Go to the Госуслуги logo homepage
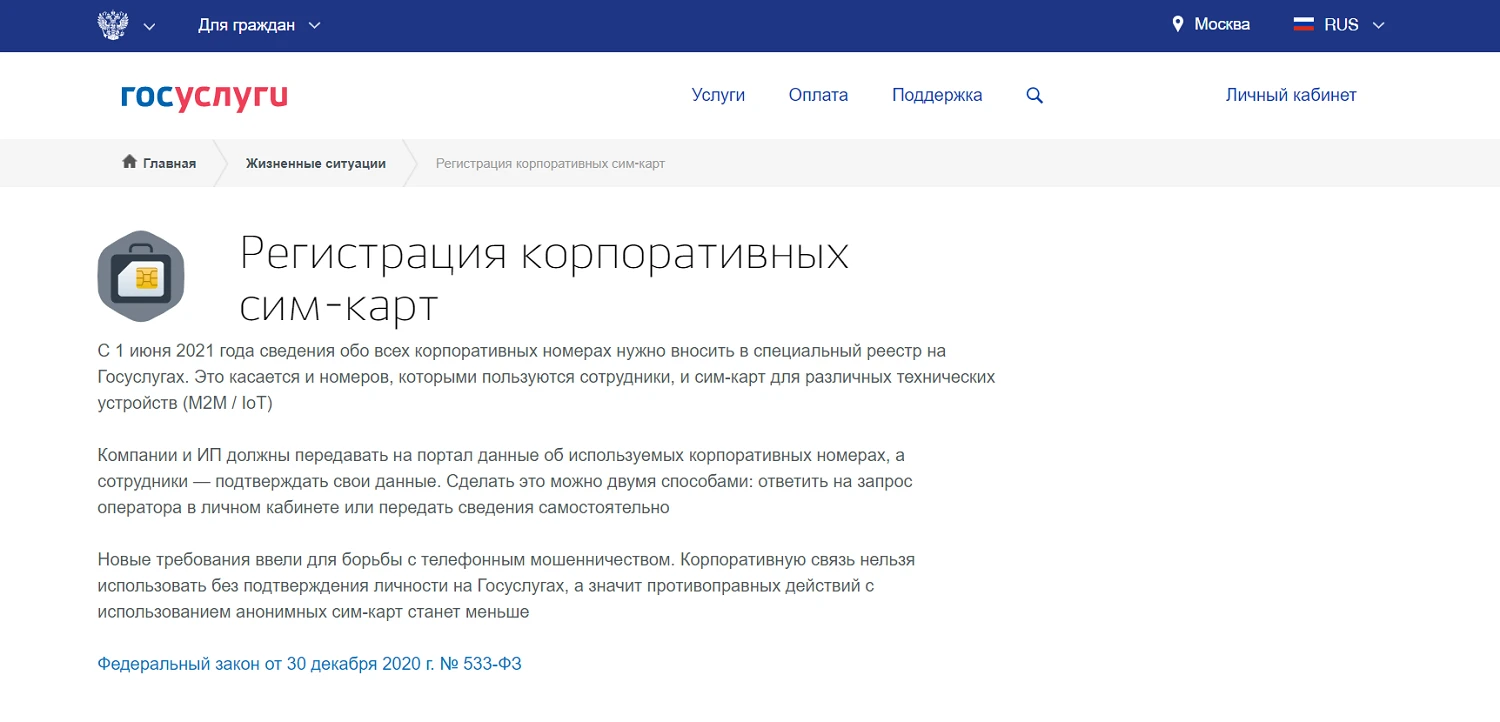This screenshot has width=1500, height=722. pyautogui.click(x=204, y=96)
